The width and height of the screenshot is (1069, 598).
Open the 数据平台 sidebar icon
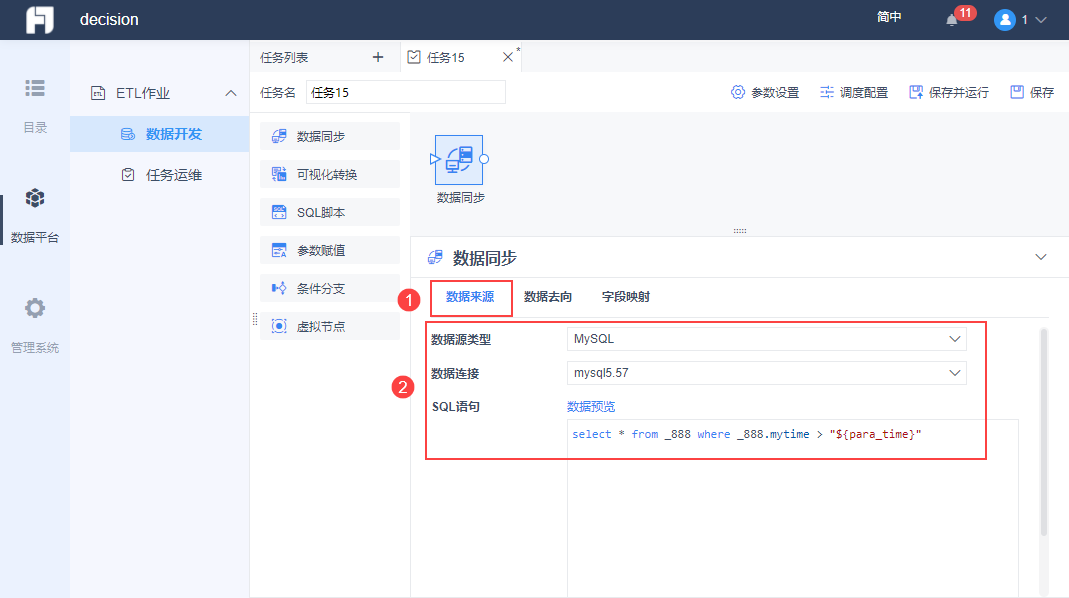pos(35,198)
